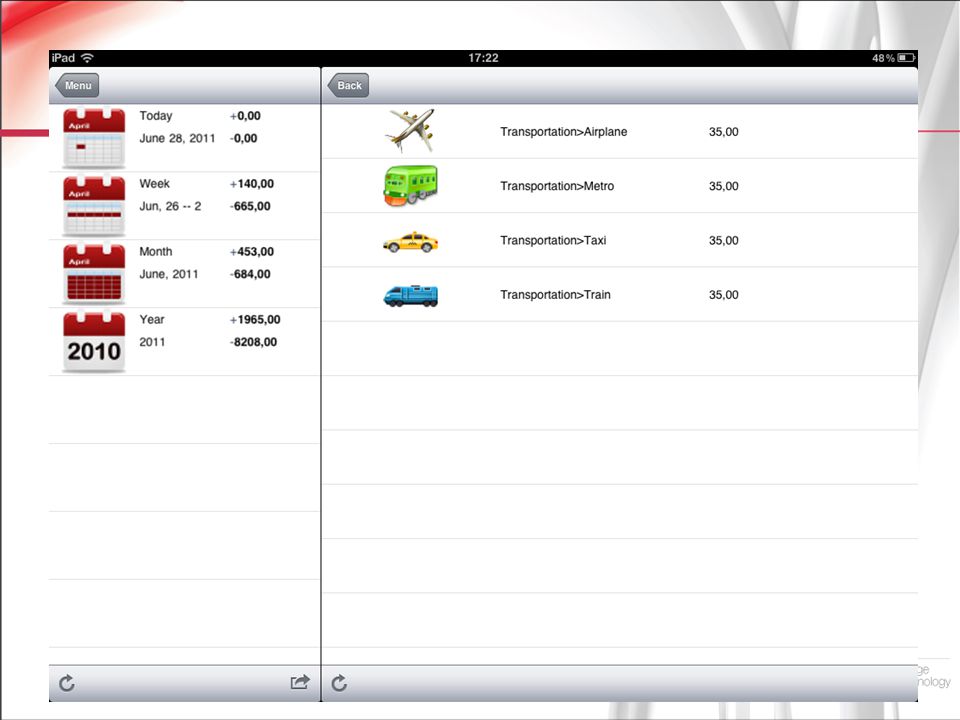Screen dimensions: 960x720
Task: Tap the Menu button
Action: (x=77, y=86)
